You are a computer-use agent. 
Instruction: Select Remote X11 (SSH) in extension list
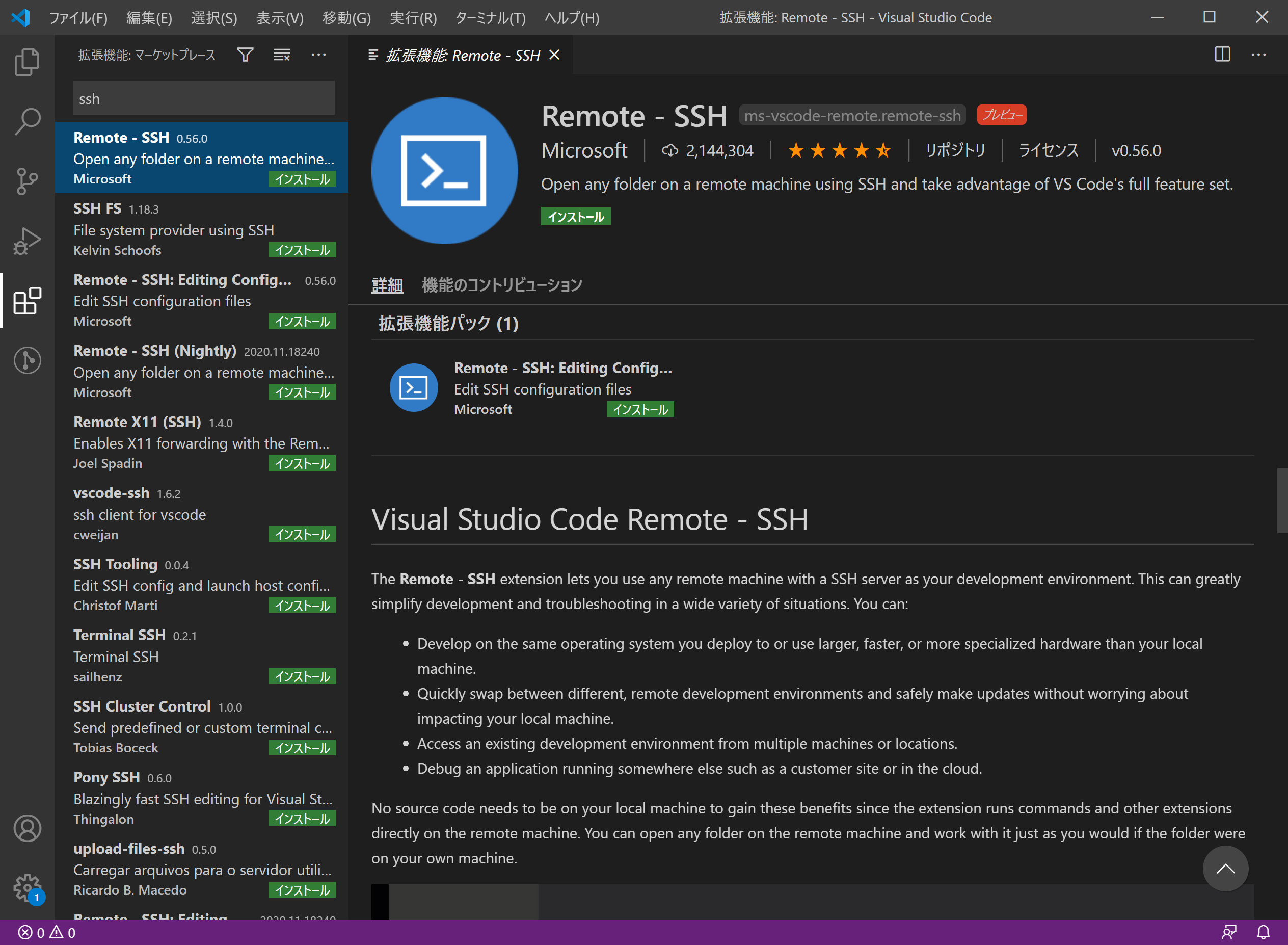point(202,442)
